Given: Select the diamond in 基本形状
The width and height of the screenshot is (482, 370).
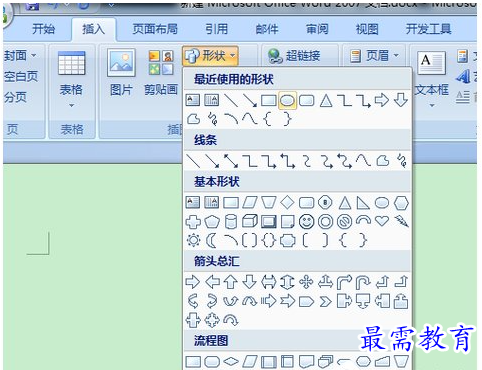Looking at the screenshot, I should (x=287, y=202).
